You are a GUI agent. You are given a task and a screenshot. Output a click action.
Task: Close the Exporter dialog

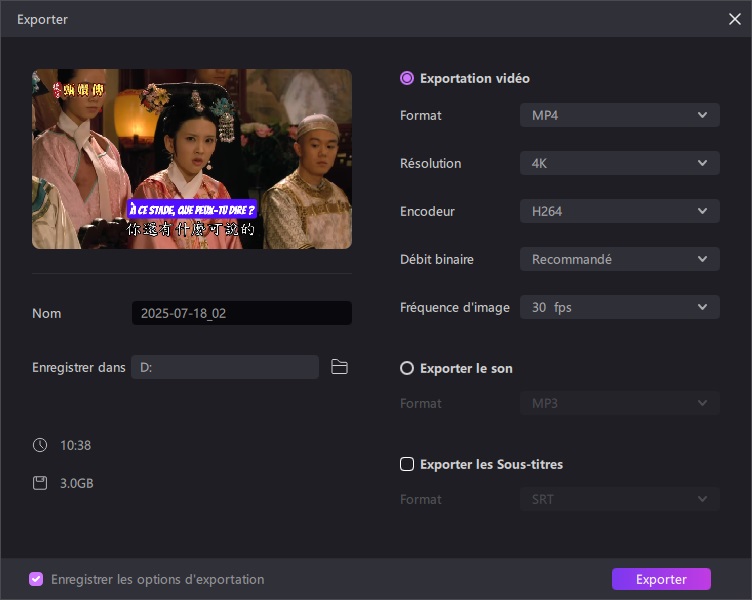coord(735,19)
